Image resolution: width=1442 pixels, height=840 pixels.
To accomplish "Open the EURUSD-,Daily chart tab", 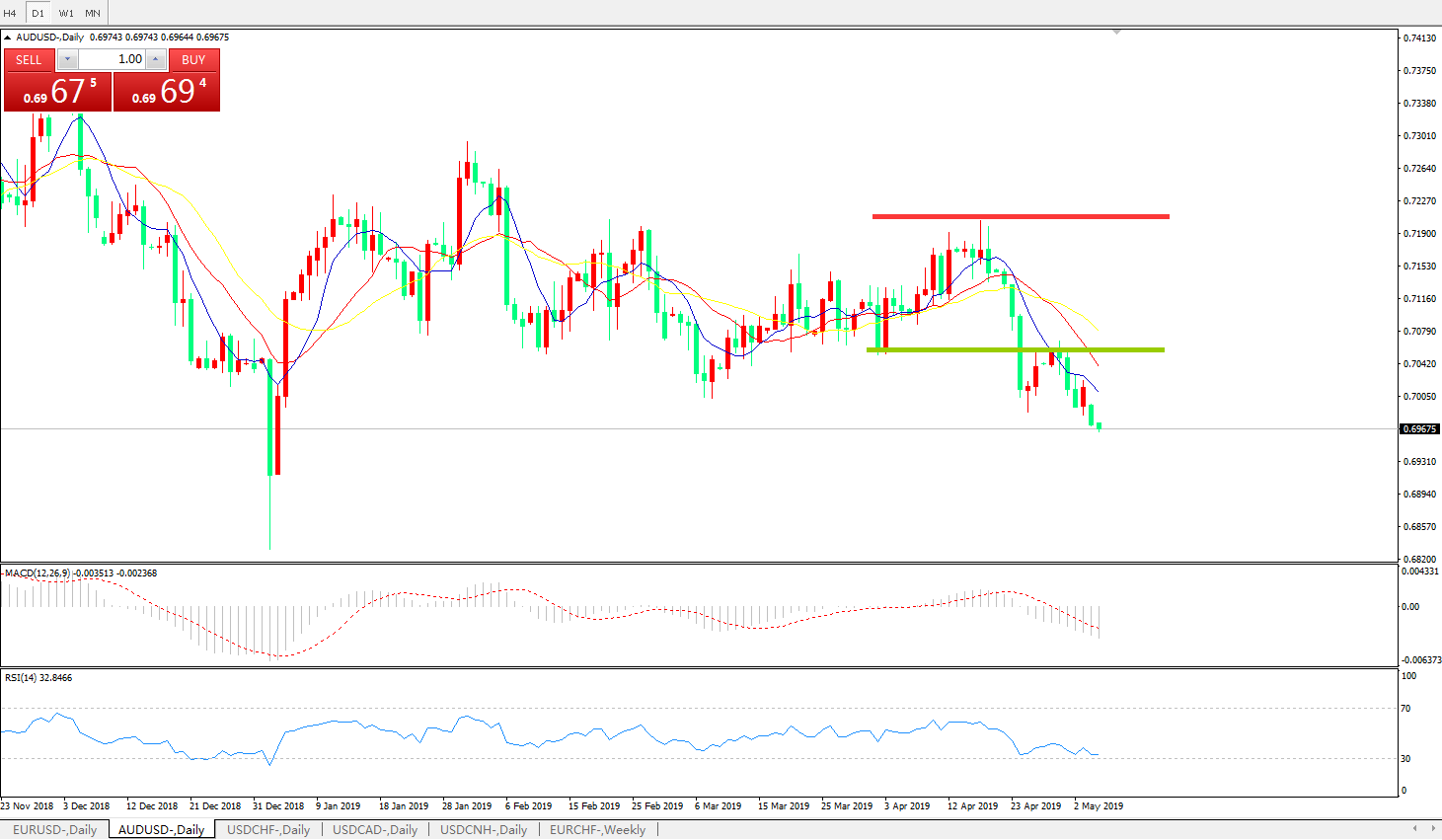I will [54, 829].
